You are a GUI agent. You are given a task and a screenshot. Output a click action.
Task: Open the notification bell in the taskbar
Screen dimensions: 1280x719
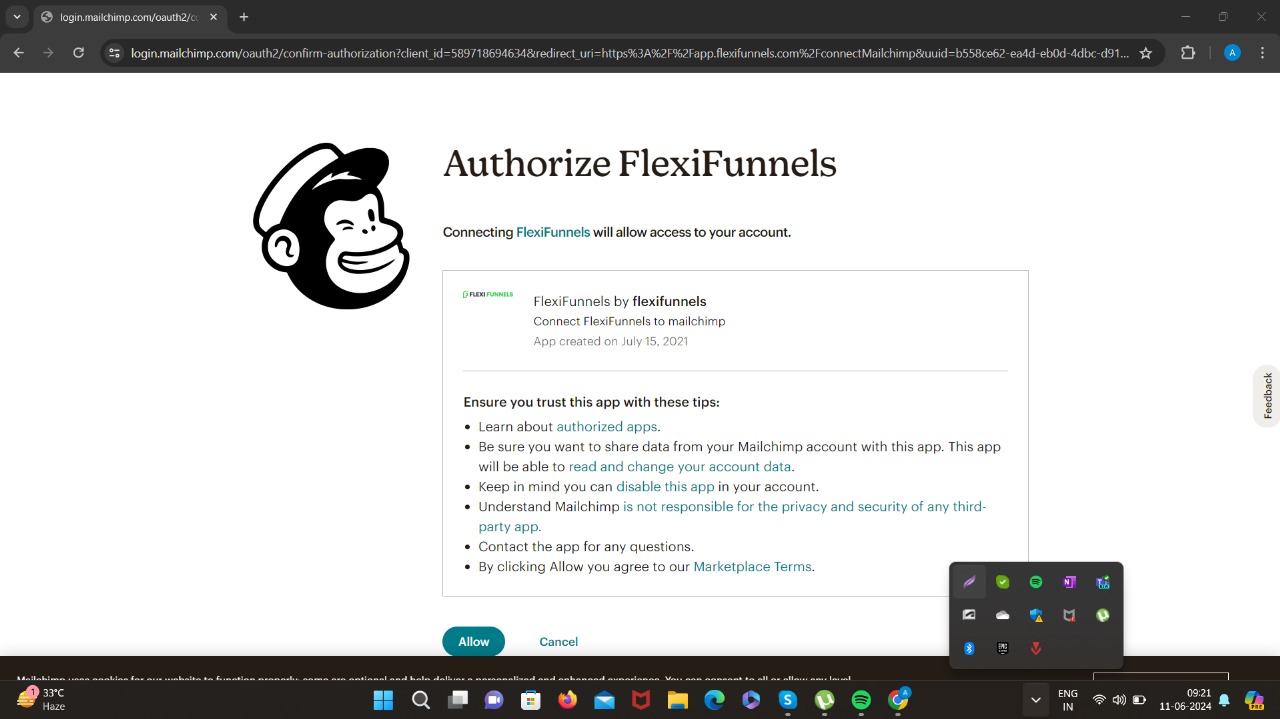[1224, 700]
